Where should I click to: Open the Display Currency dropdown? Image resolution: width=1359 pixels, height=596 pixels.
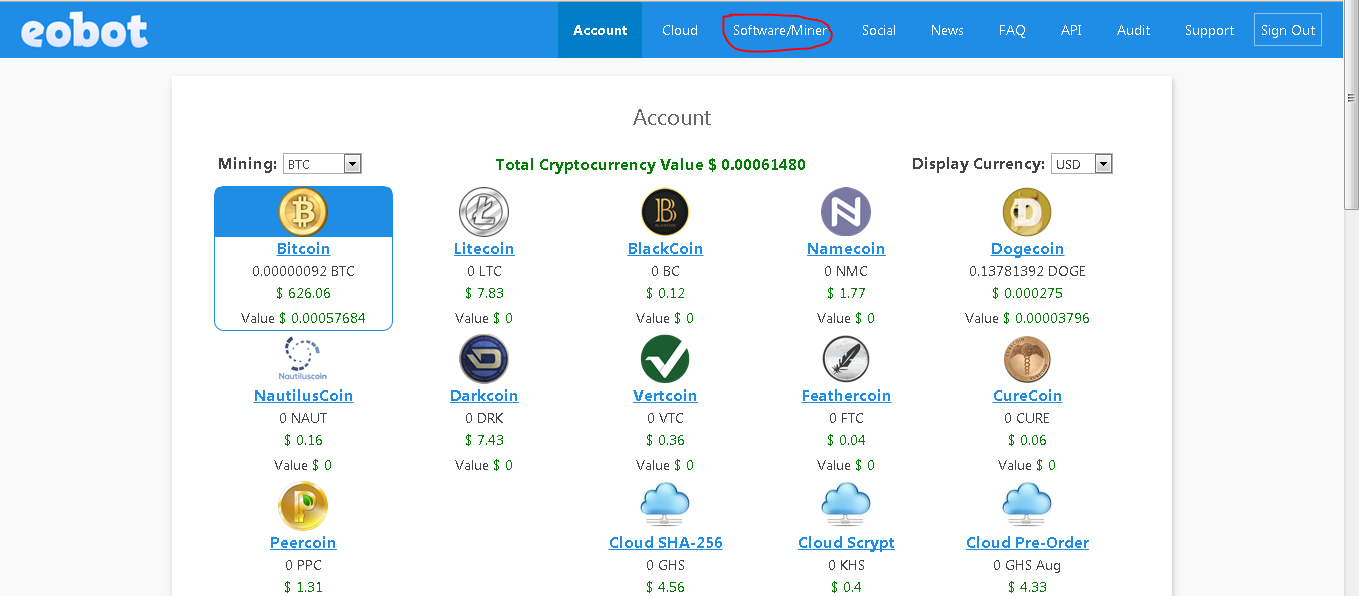click(1081, 164)
